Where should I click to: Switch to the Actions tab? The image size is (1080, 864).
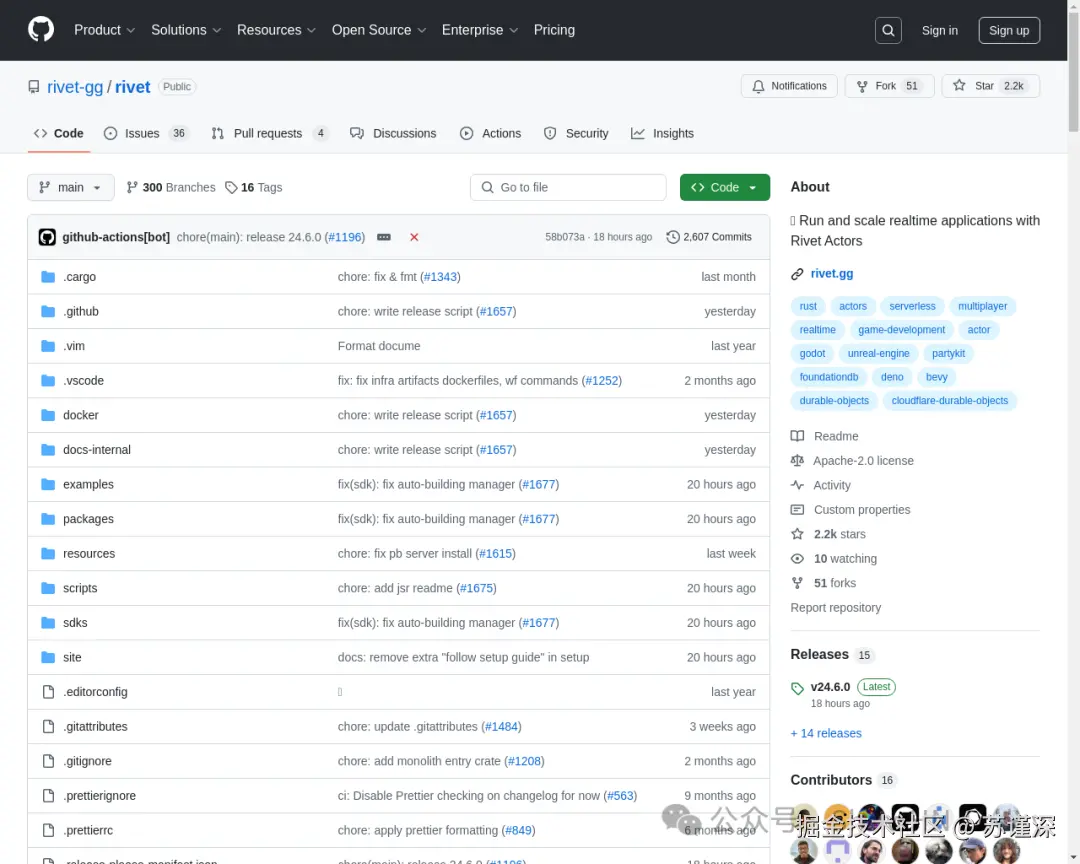point(490,134)
